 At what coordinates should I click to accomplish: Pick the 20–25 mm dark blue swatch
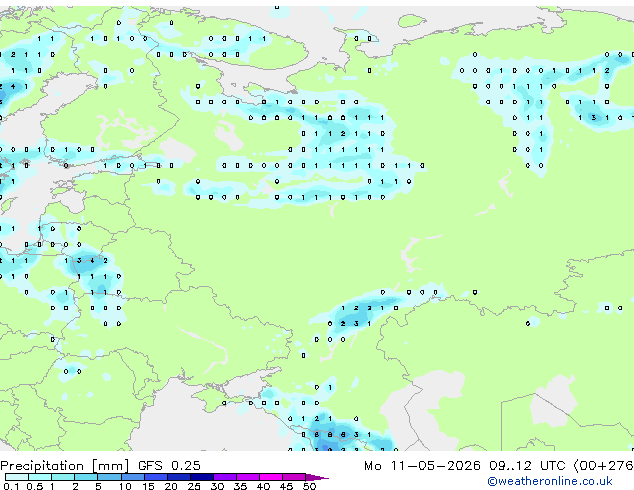(x=179, y=477)
